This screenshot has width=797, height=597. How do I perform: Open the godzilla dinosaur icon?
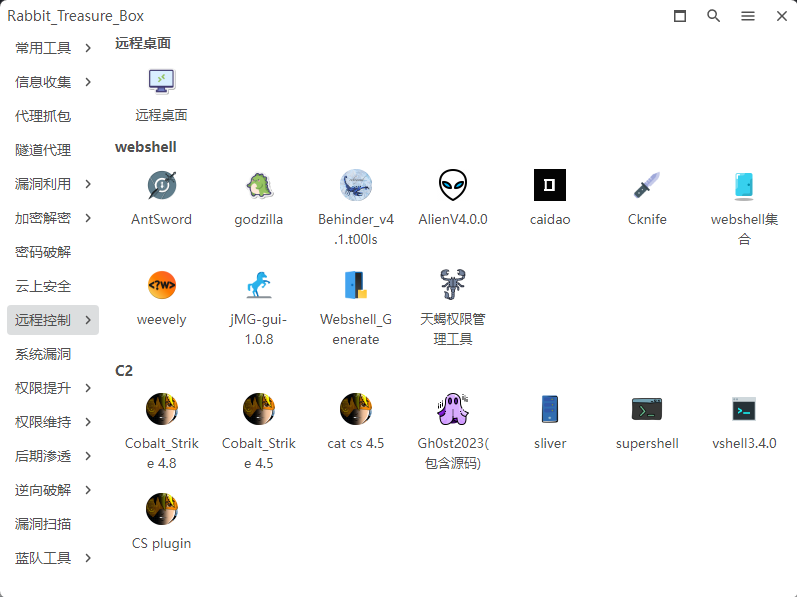259,185
